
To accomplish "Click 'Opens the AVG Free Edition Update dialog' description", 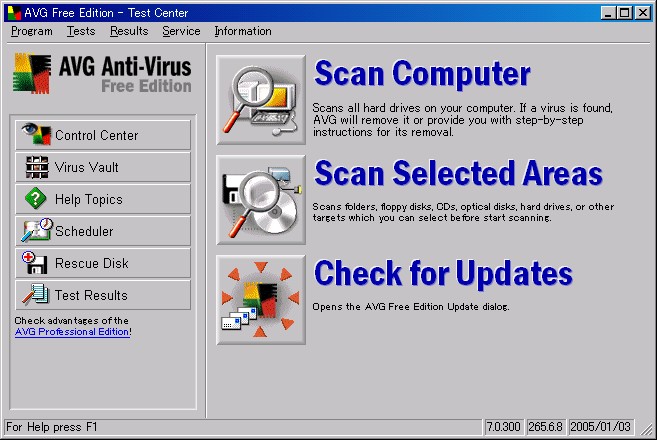I will 411,307.
